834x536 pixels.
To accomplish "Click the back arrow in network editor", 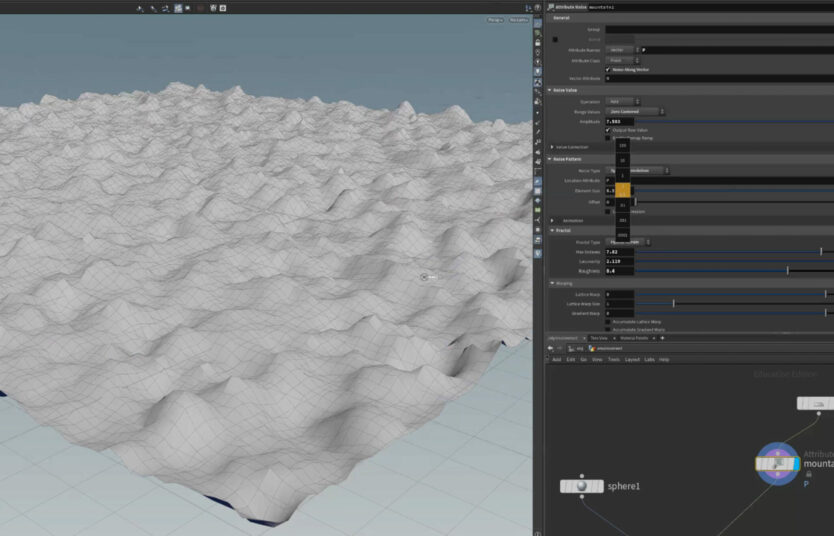I will [x=551, y=348].
